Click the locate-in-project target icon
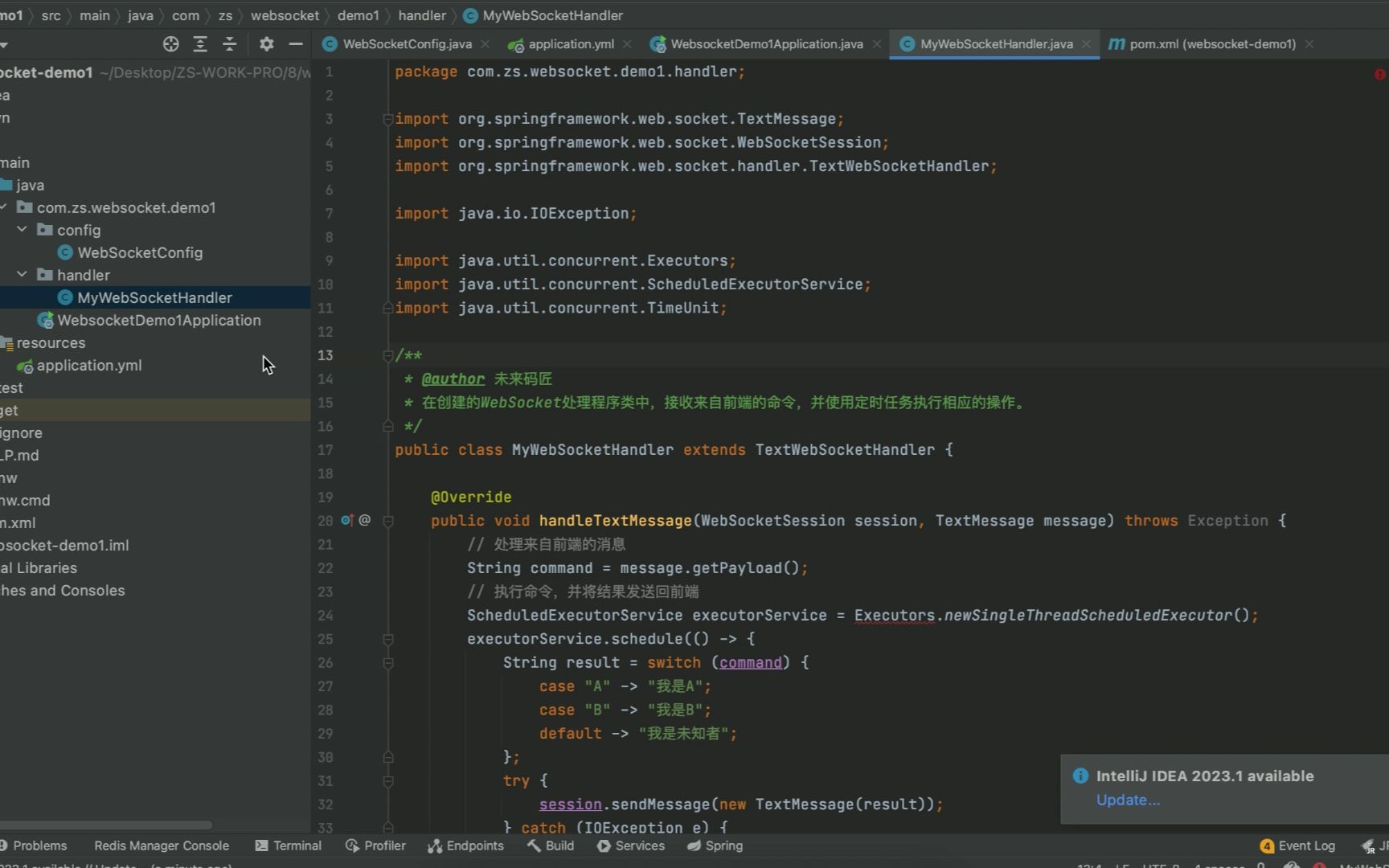1389x868 pixels. click(x=170, y=44)
